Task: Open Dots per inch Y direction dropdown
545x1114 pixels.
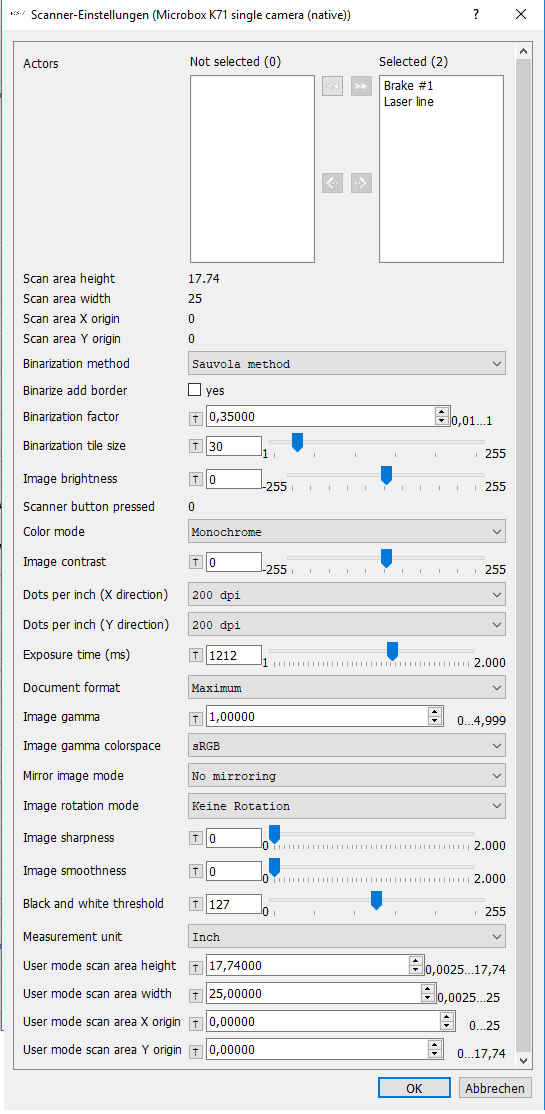Action: [347, 625]
